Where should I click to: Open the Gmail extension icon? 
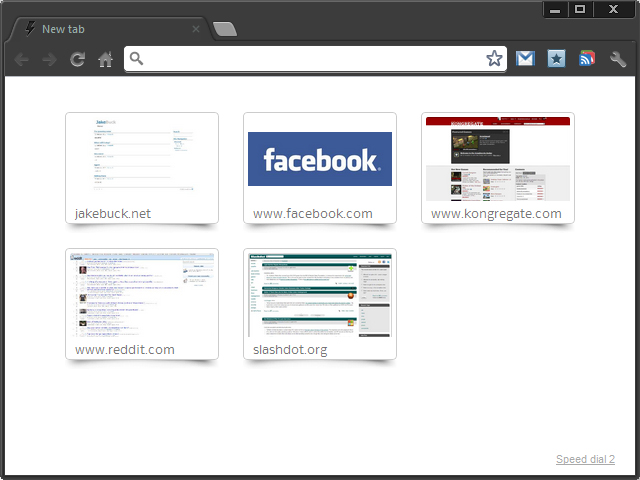tap(525, 59)
